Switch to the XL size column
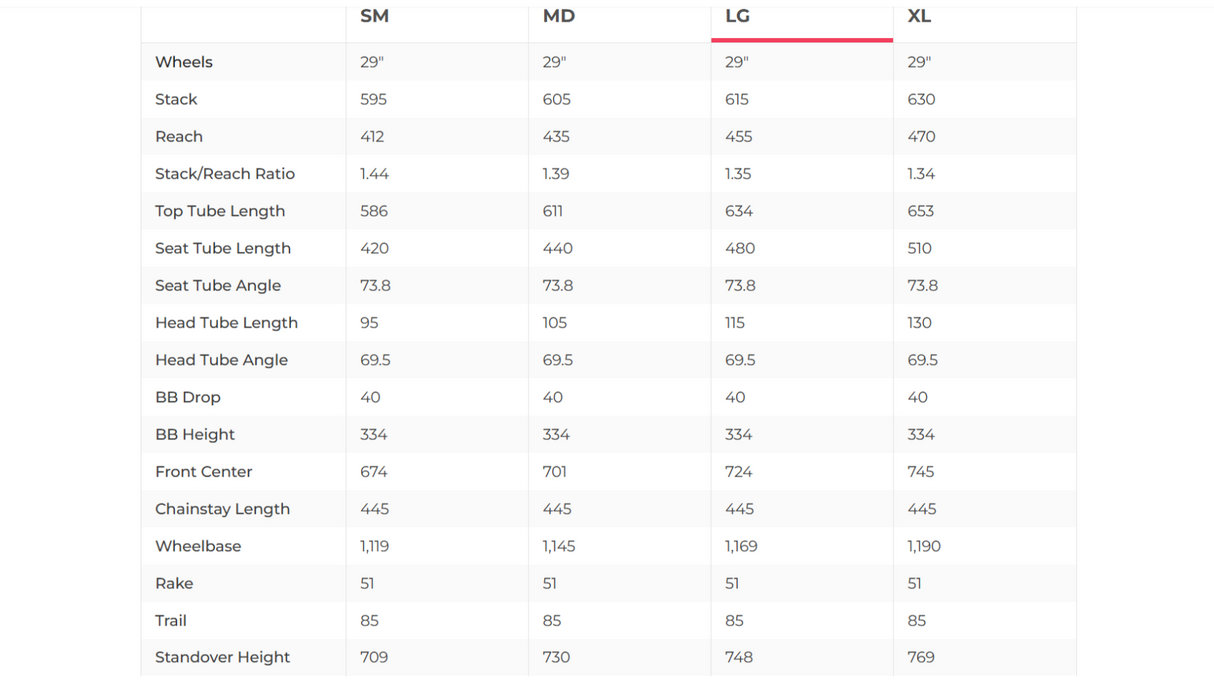Image resolution: width=1214 pixels, height=683 pixels. click(919, 16)
